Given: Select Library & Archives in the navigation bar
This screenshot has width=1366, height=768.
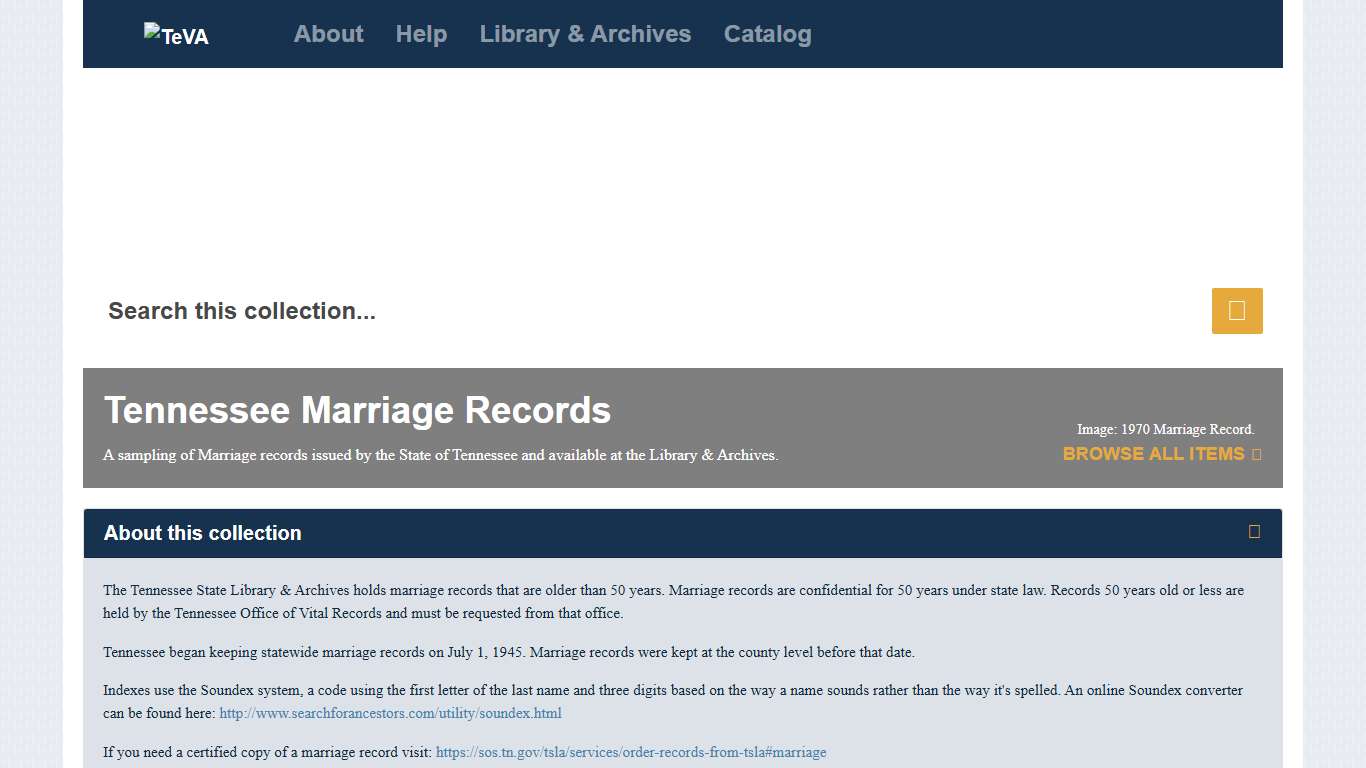Looking at the screenshot, I should pyautogui.click(x=585, y=33).
